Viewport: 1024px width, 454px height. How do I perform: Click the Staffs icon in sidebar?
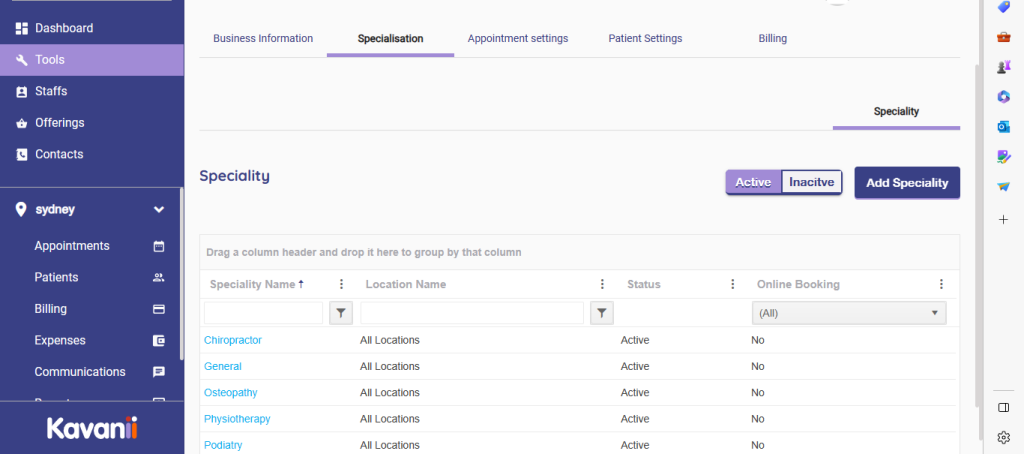pyautogui.click(x=22, y=91)
